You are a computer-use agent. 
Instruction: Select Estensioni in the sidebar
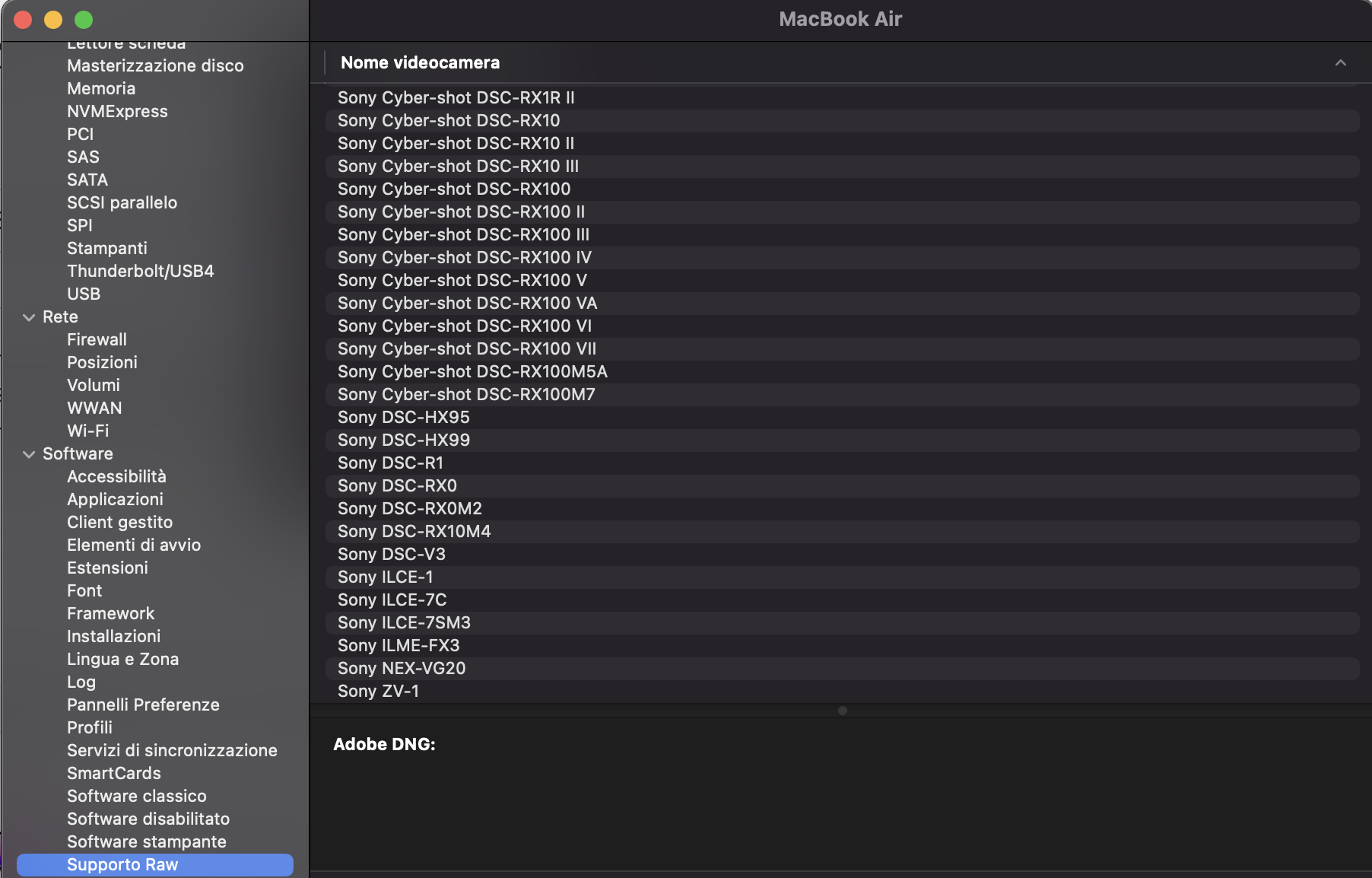(107, 568)
